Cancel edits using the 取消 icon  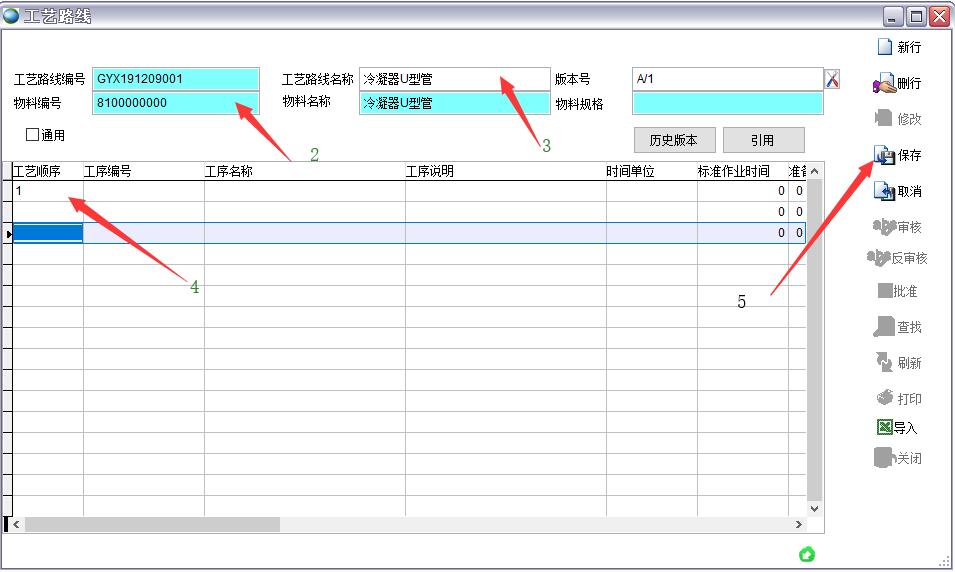coord(884,191)
